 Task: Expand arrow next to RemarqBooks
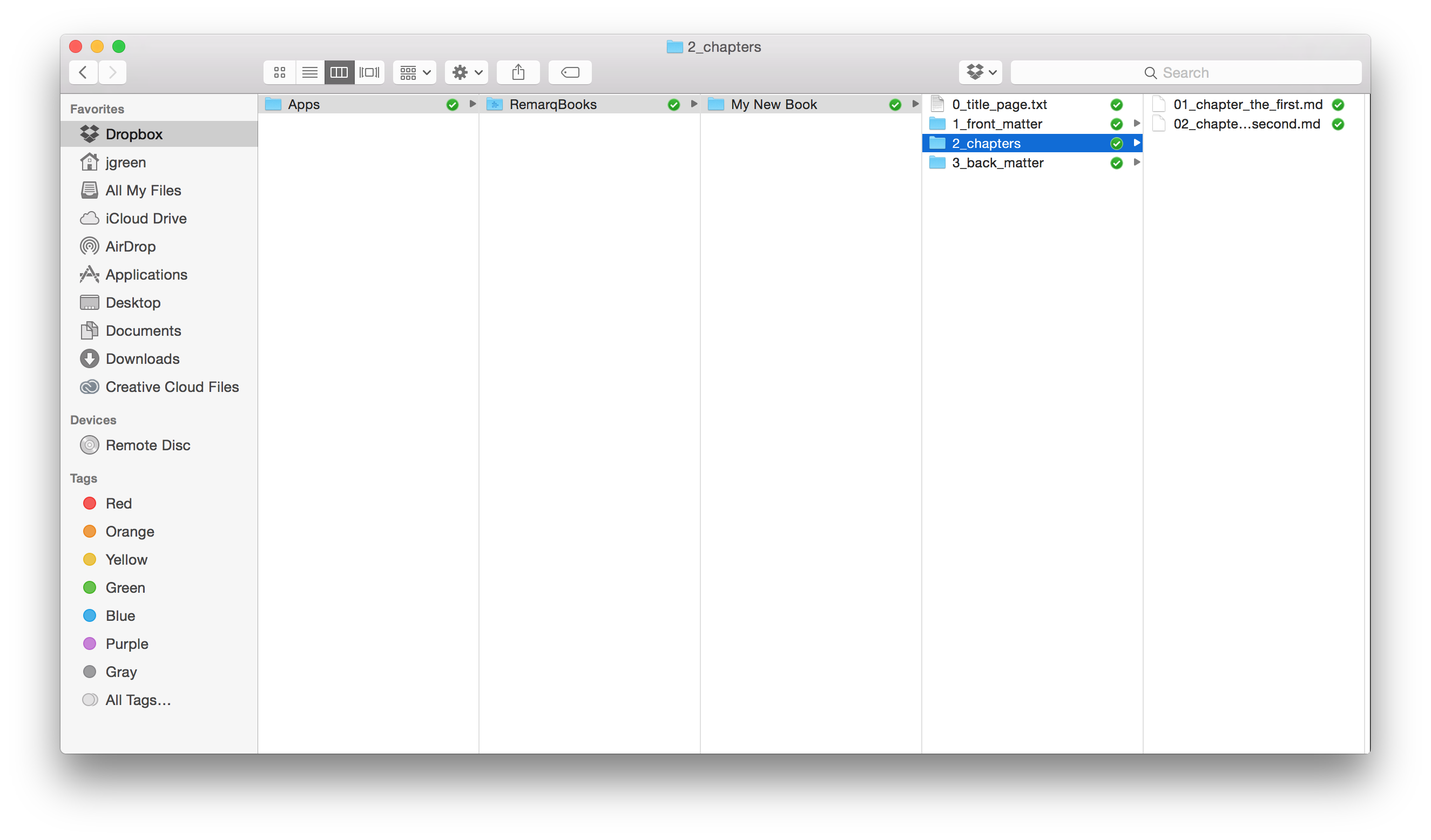[693, 104]
